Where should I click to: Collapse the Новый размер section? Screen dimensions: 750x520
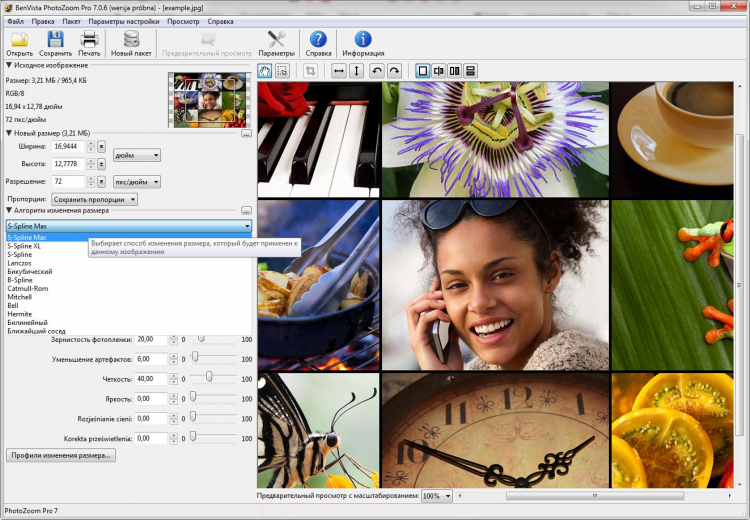(x=9, y=133)
